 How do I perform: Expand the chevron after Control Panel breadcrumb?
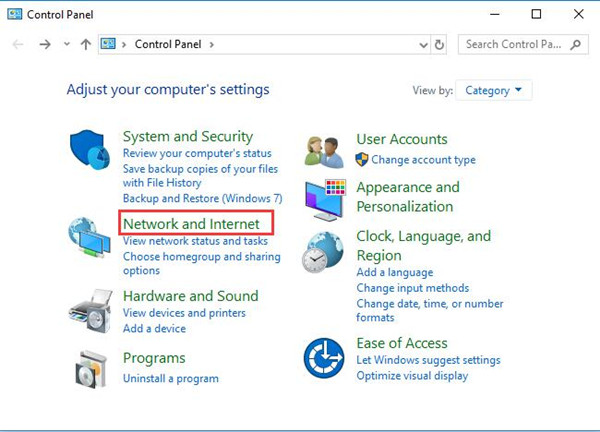212,45
